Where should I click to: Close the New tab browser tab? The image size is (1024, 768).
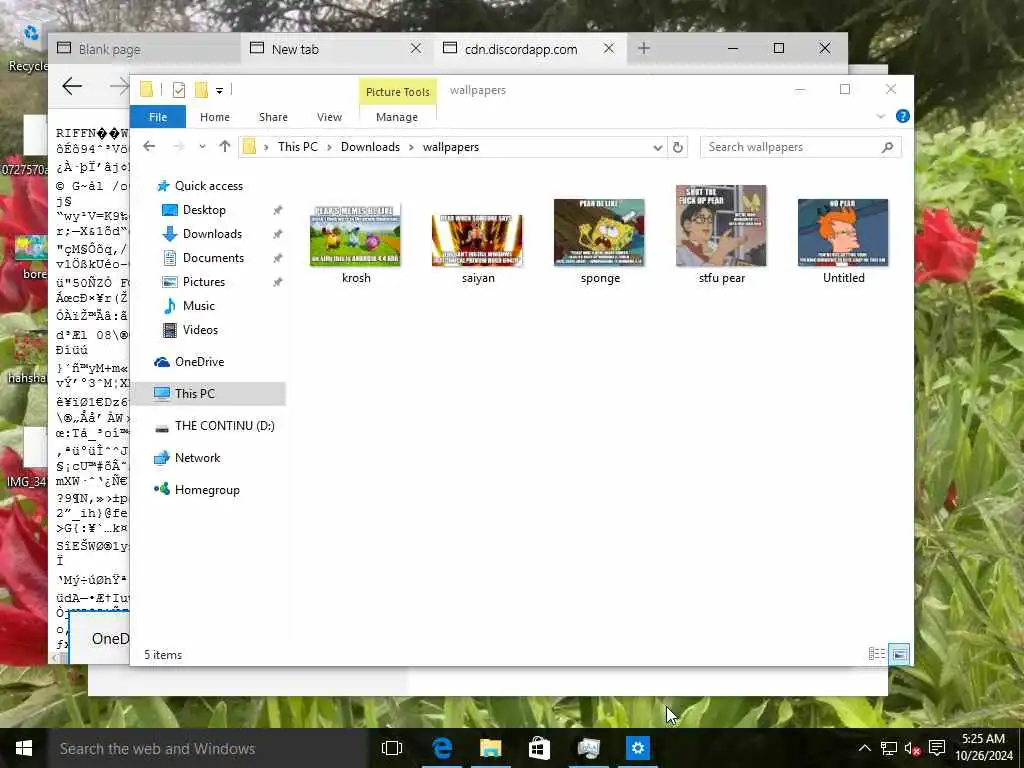415,48
